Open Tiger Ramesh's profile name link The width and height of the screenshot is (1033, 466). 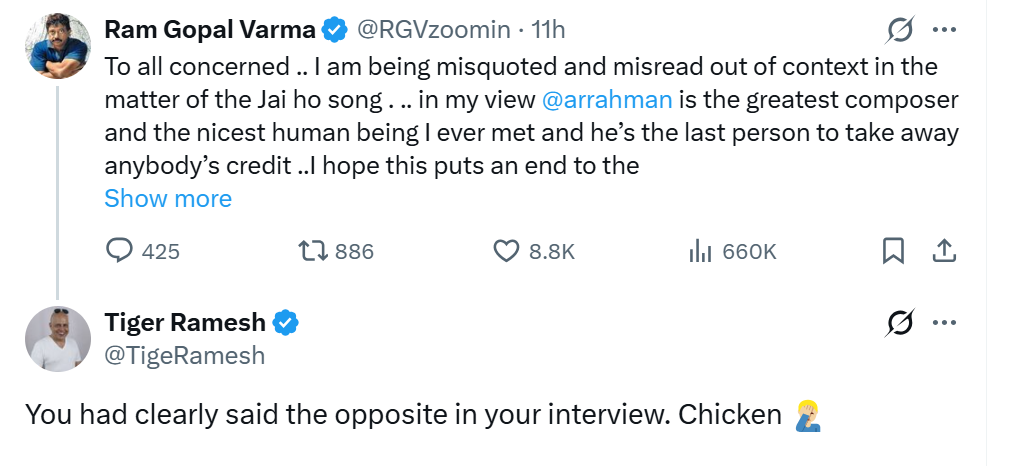pyautogui.click(x=185, y=323)
